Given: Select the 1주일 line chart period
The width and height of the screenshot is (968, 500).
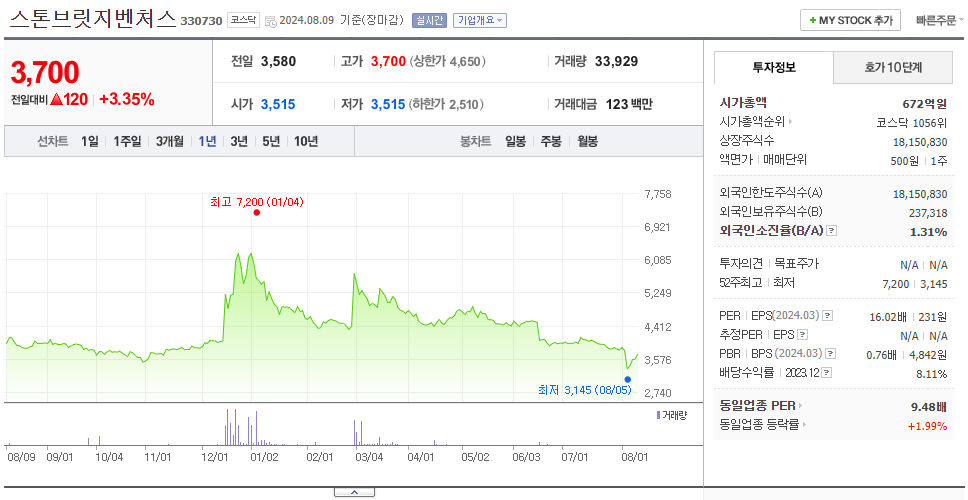Looking at the screenshot, I should pos(127,141).
